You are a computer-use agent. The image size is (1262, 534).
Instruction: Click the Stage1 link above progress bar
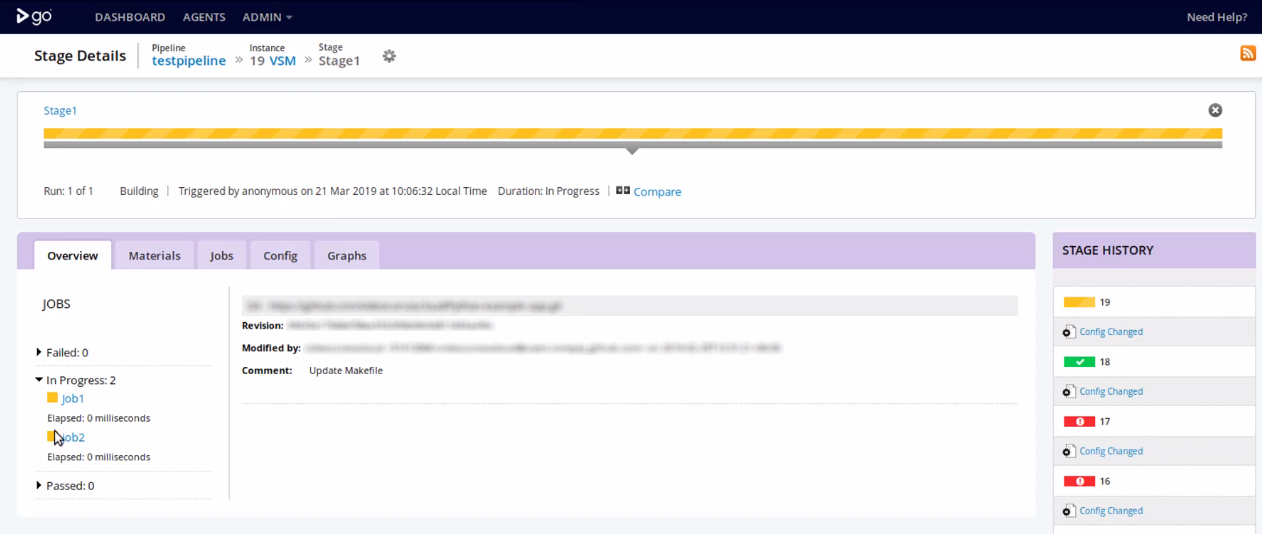pyautogui.click(x=60, y=111)
